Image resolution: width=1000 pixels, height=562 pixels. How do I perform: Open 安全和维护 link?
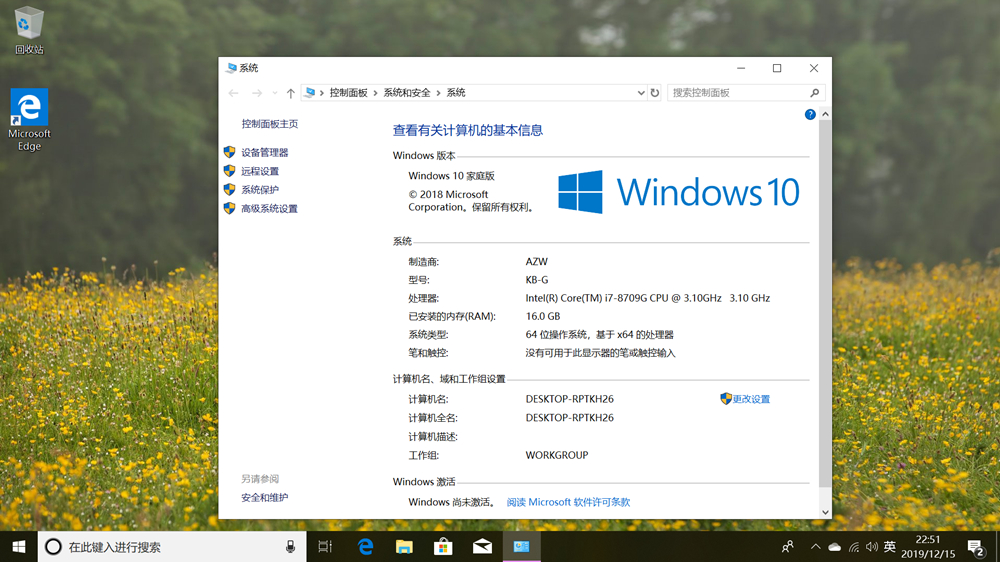point(265,498)
